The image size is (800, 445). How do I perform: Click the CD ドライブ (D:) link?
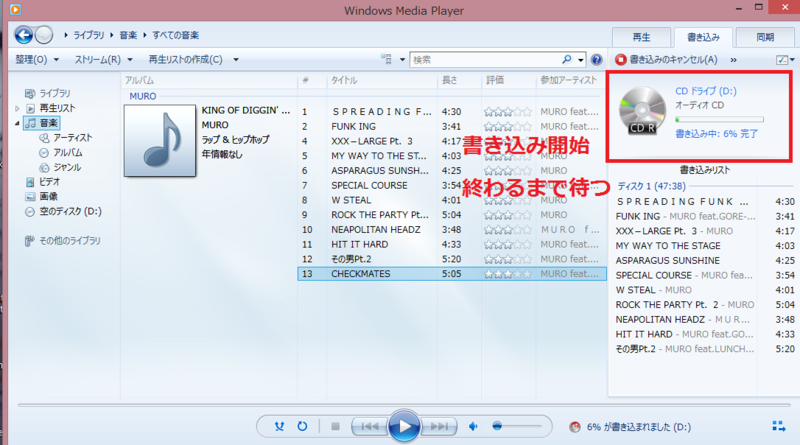point(706,91)
